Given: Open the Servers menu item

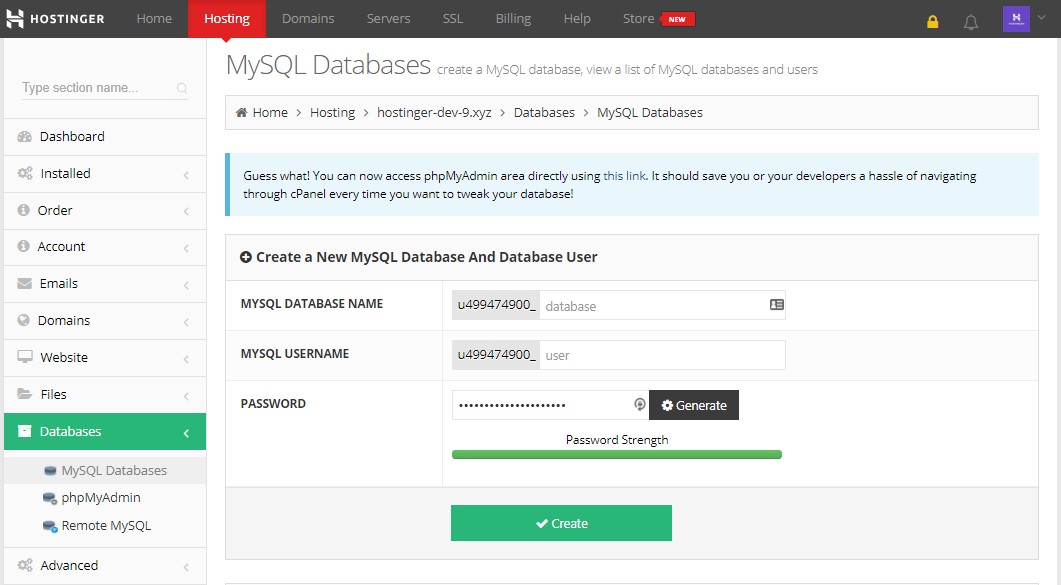Looking at the screenshot, I should coord(388,18).
